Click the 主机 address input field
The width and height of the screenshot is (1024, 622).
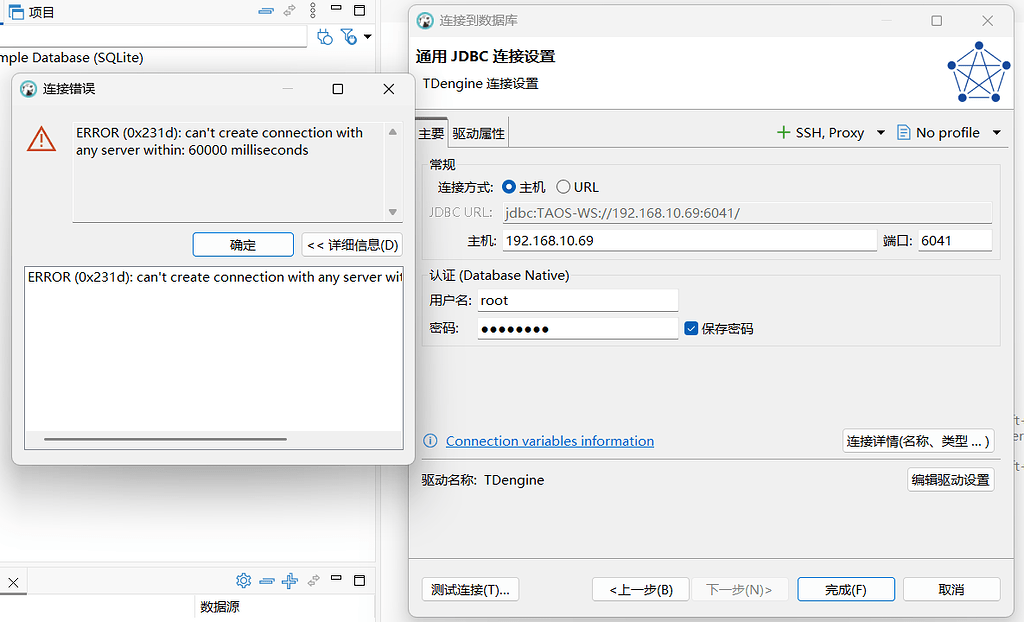click(x=690, y=240)
